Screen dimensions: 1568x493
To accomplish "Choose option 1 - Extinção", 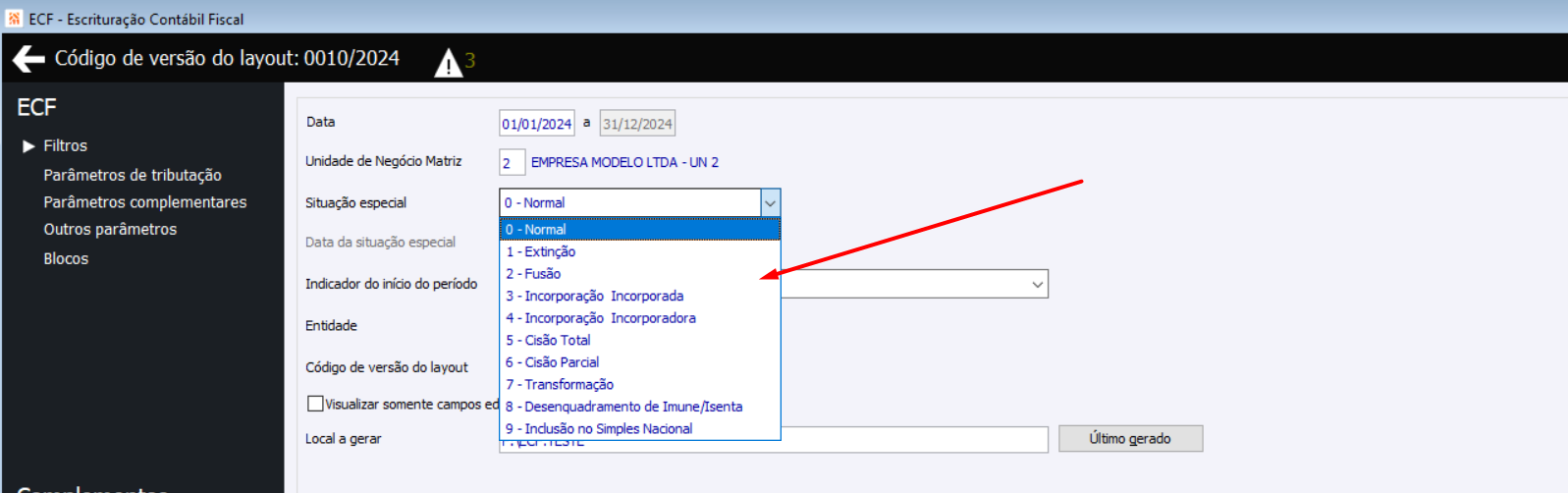I will 640,251.
